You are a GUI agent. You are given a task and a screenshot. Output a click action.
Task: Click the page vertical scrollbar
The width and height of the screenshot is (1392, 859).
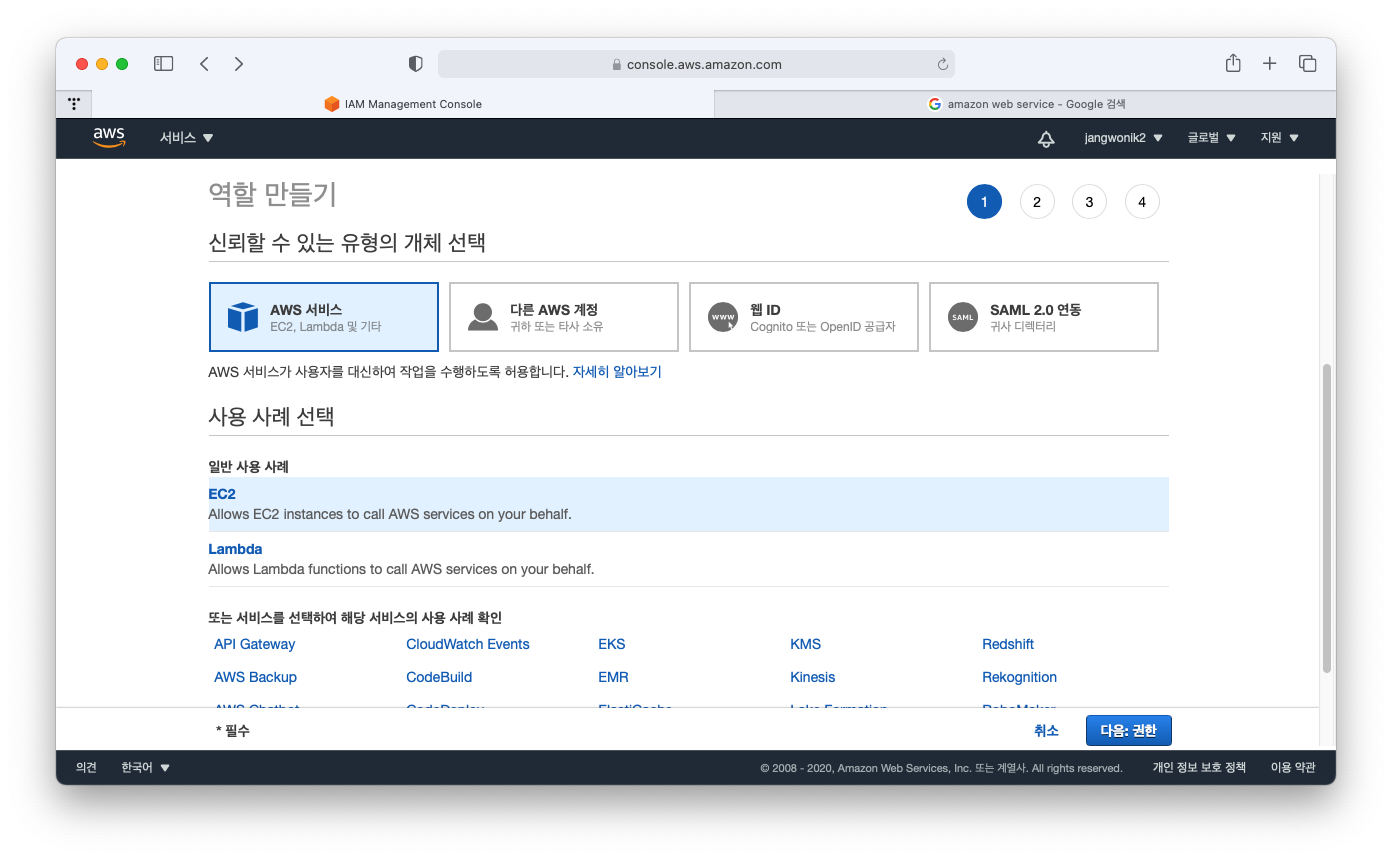point(1327,518)
